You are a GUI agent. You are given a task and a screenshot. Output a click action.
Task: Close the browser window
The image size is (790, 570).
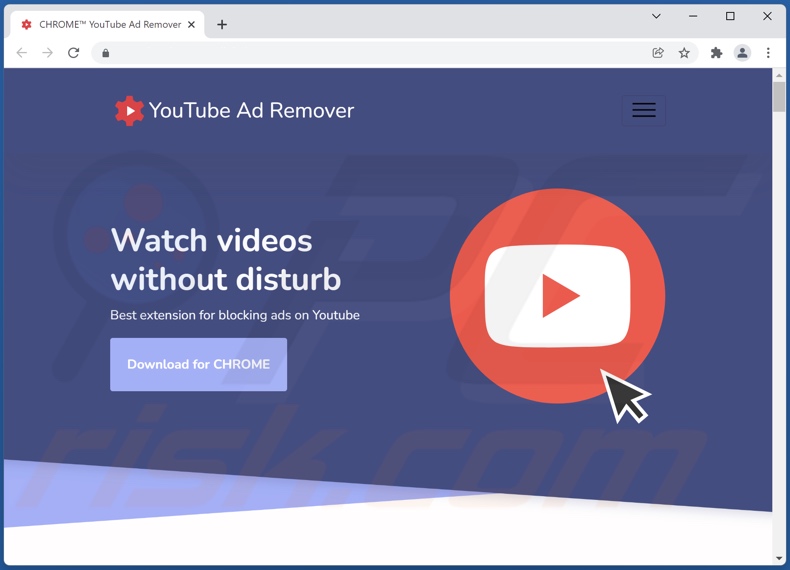[x=767, y=16]
